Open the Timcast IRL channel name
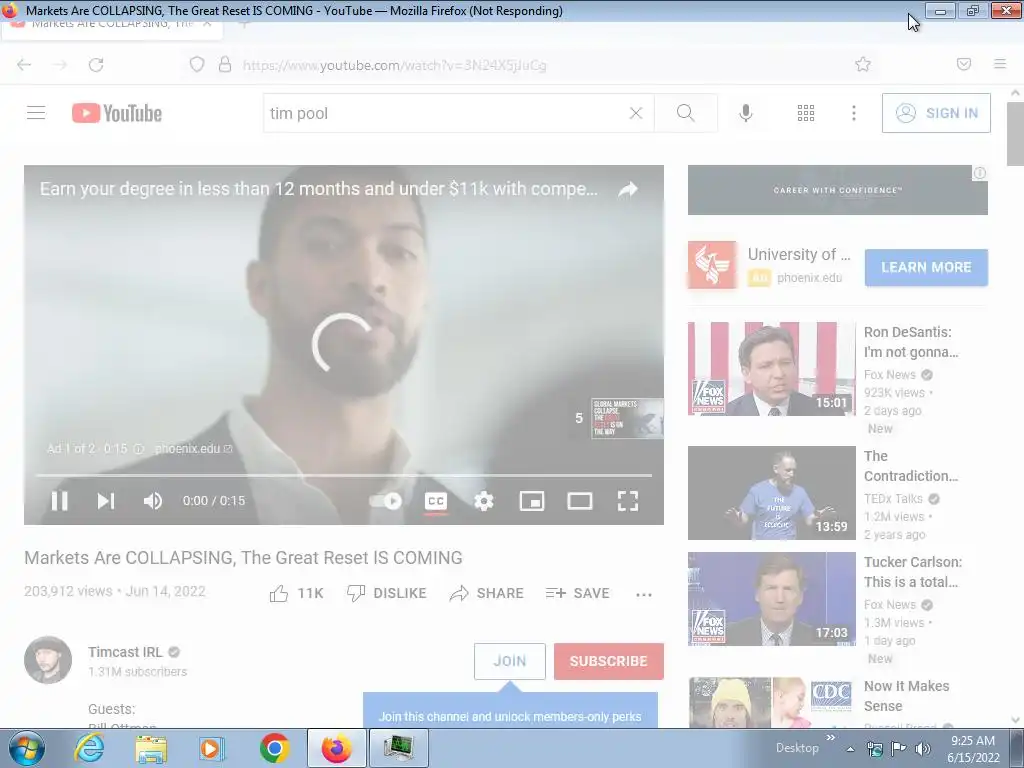The image size is (1024, 768). coord(125,652)
